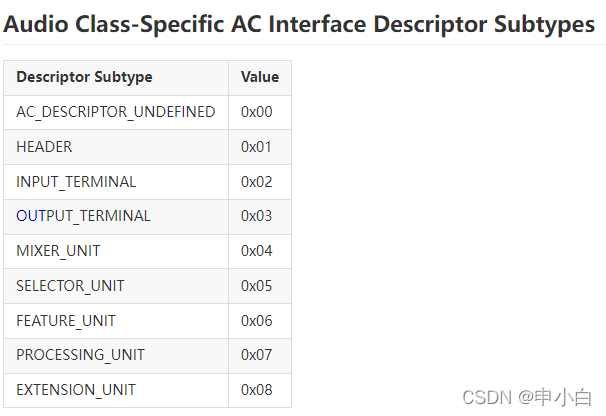
Task: Click the PROCESSING_UNIT cell
Action: pyautogui.click(x=116, y=356)
